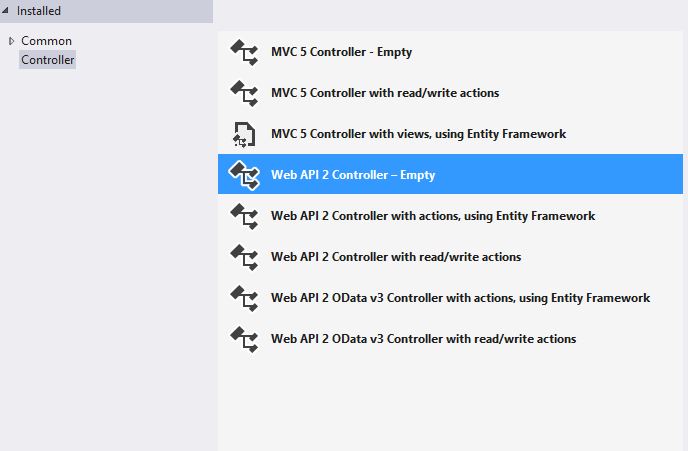Screen dimensions: 688x451
Task: Click icon for Web API 2 Controller with read/write actions
Action: 244,257
